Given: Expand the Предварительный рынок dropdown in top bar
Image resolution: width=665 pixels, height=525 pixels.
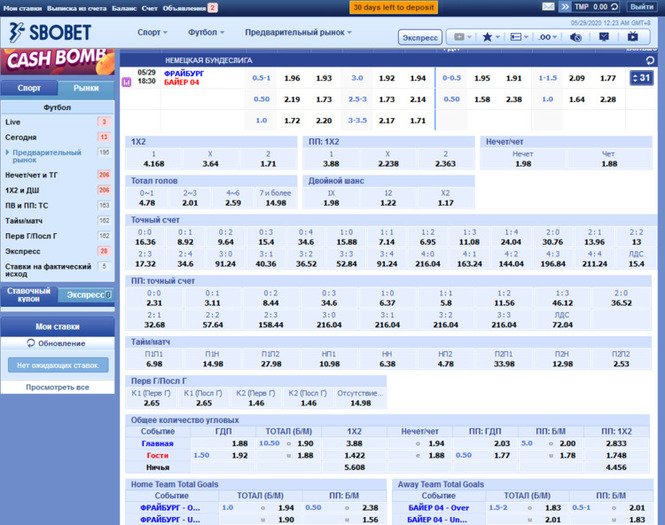Looking at the screenshot, I should pyautogui.click(x=297, y=33).
